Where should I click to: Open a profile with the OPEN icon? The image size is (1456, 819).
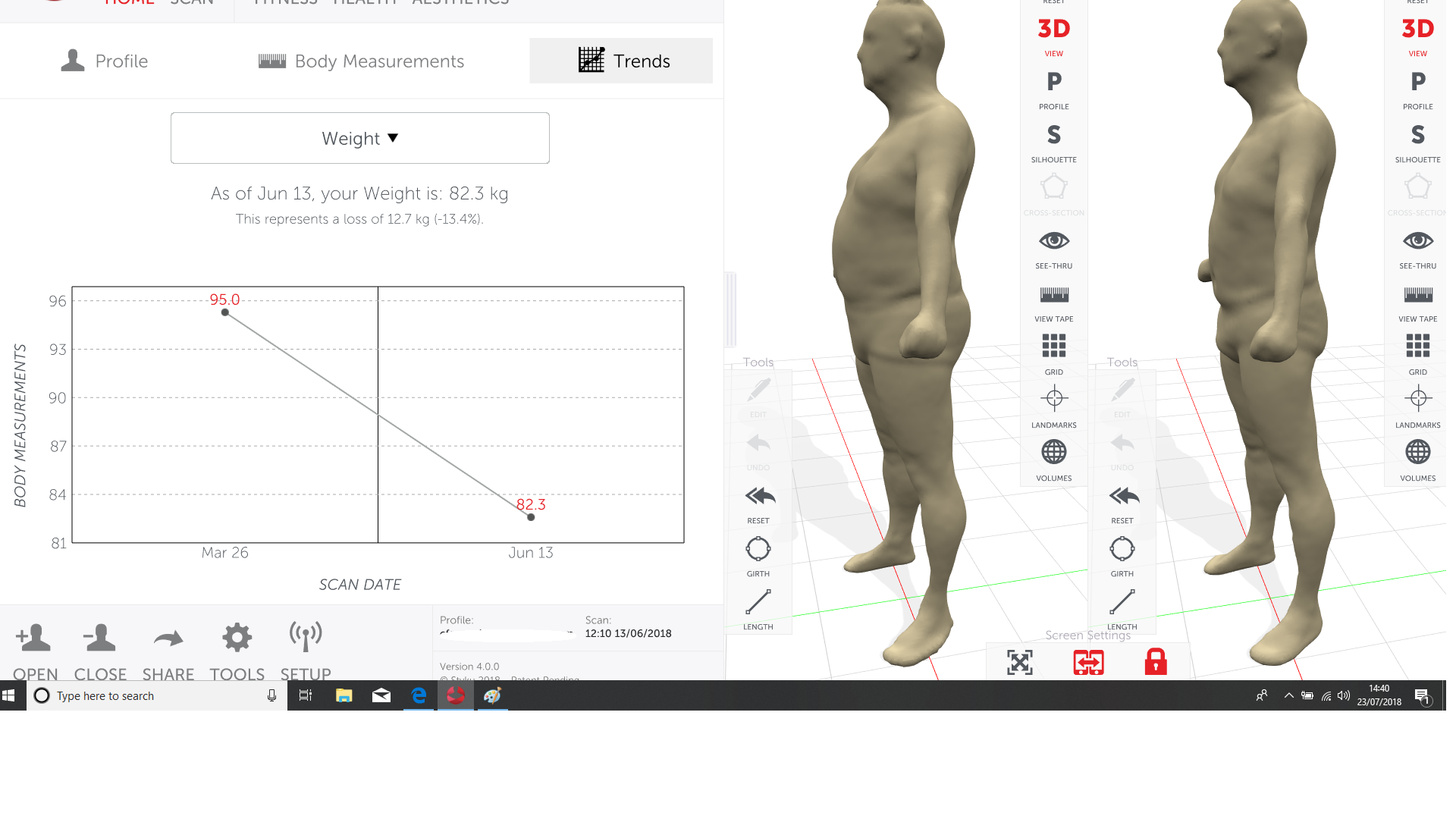[33, 638]
